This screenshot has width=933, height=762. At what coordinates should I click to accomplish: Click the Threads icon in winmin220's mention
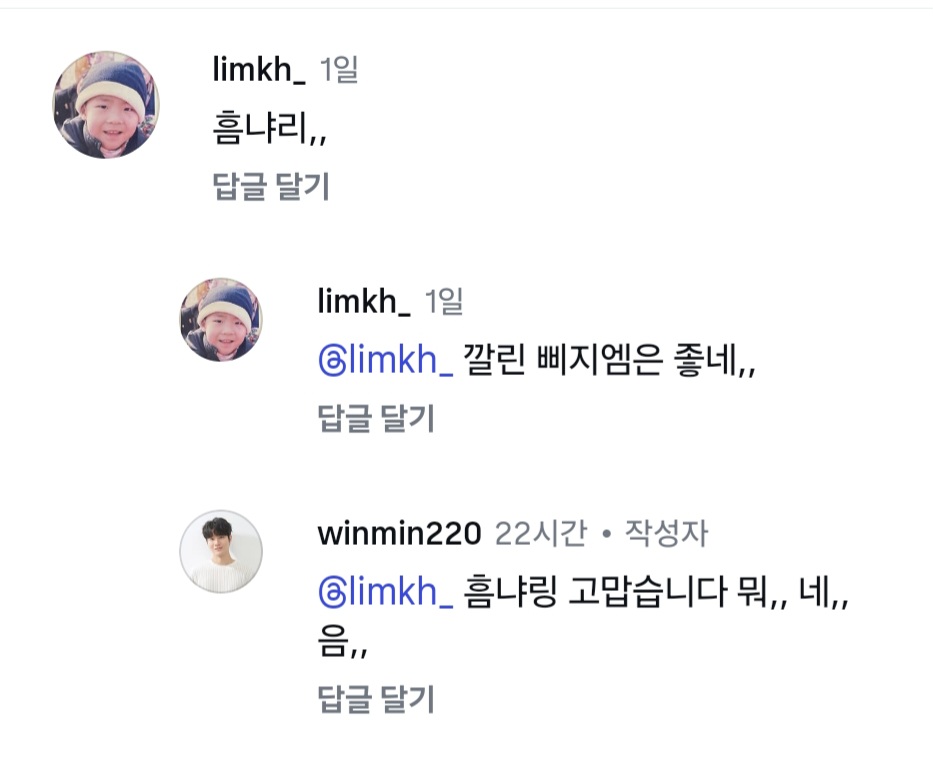(x=329, y=593)
